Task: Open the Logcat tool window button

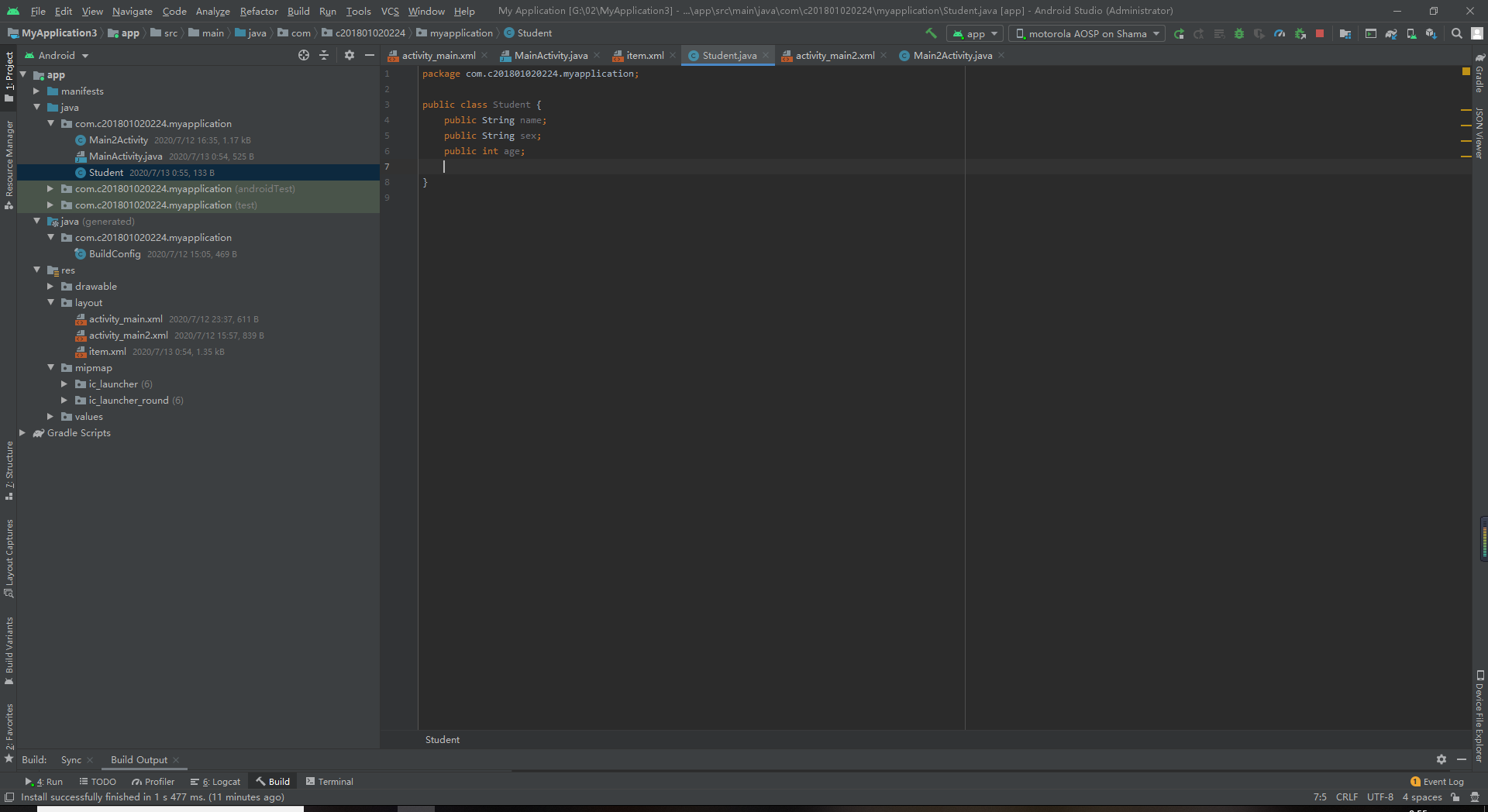Action: point(215,781)
